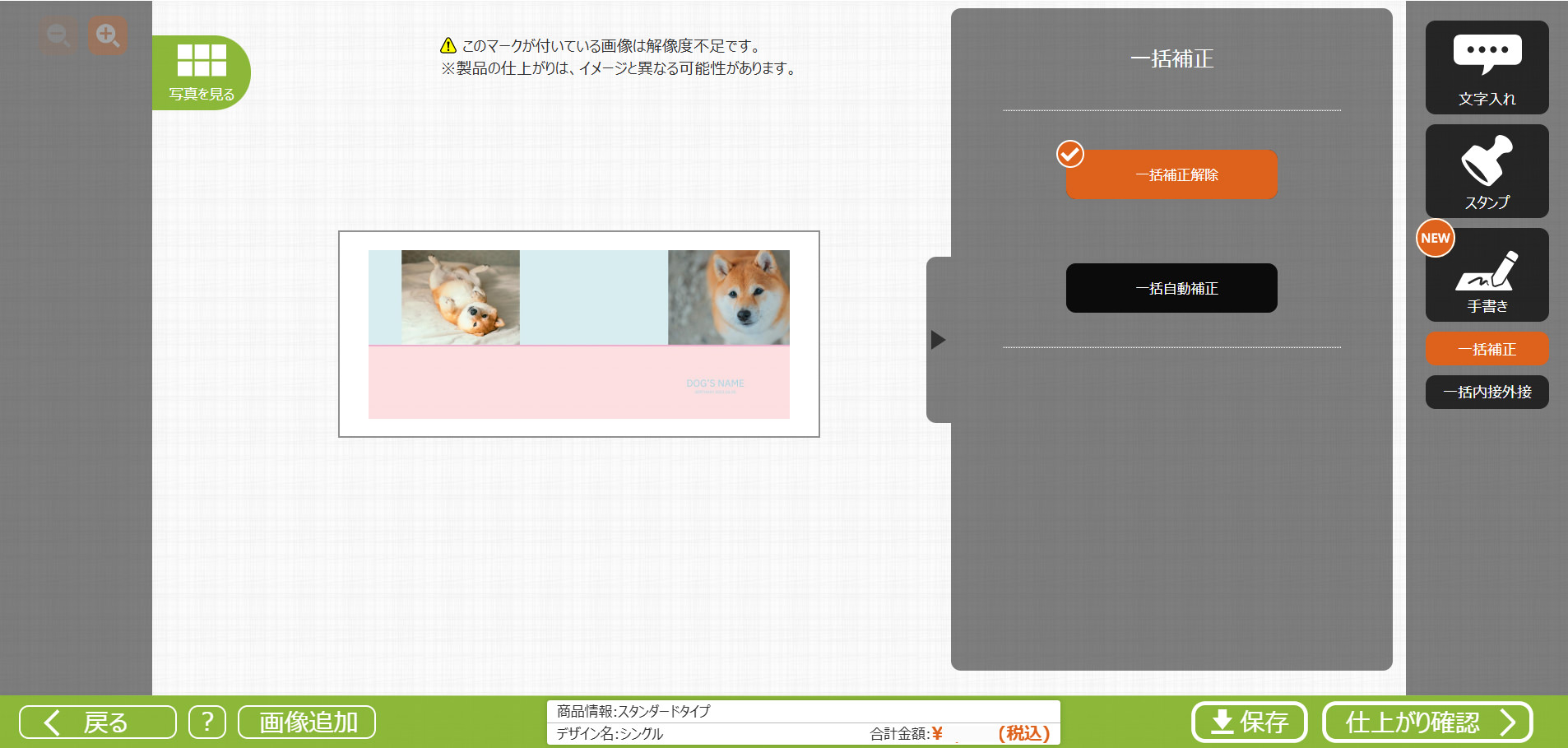The height and width of the screenshot is (748, 1568).
Task: Select the 手書き handwriting tool
Action: click(x=1487, y=275)
